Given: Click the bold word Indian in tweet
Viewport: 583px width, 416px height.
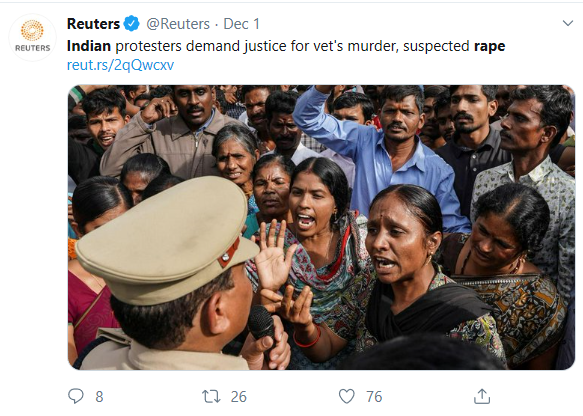Looking at the screenshot, I should coord(89,46).
